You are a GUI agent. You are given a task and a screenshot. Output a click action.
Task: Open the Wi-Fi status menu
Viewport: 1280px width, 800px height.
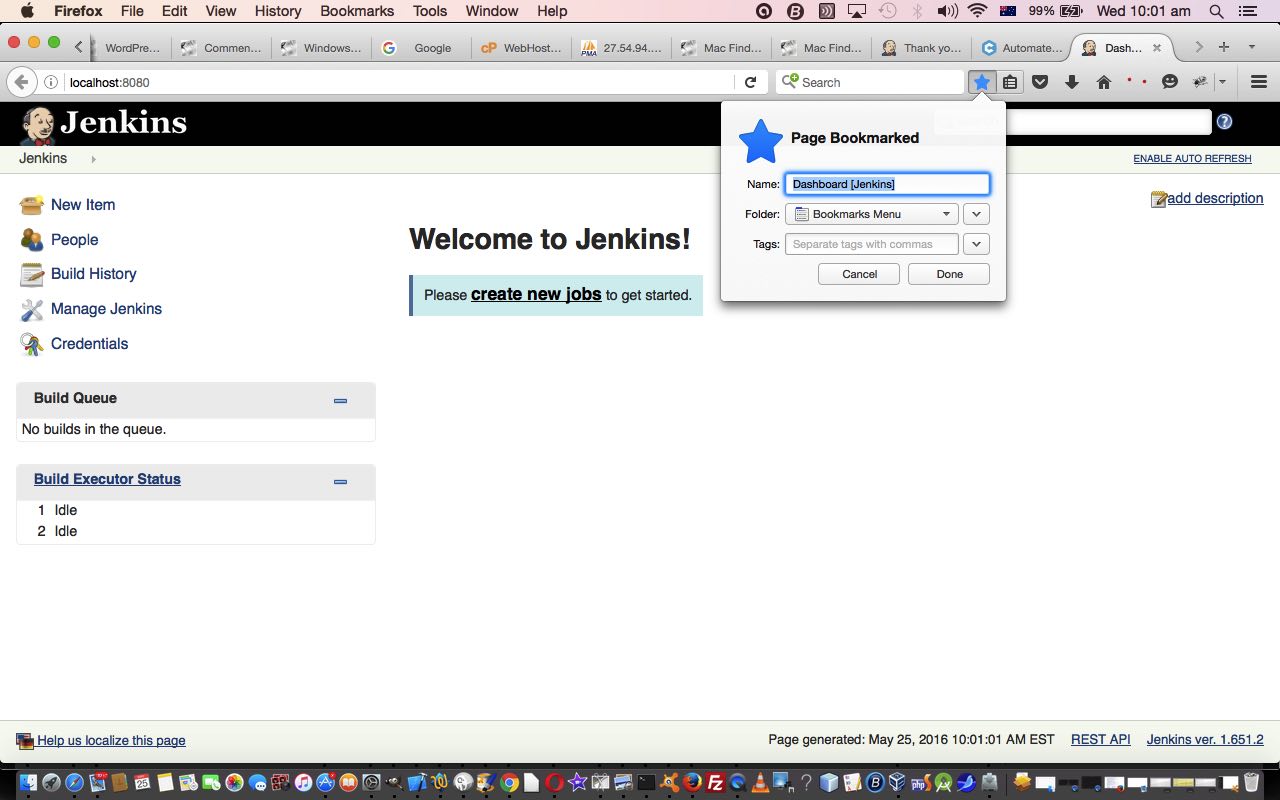pyautogui.click(x=977, y=11)
